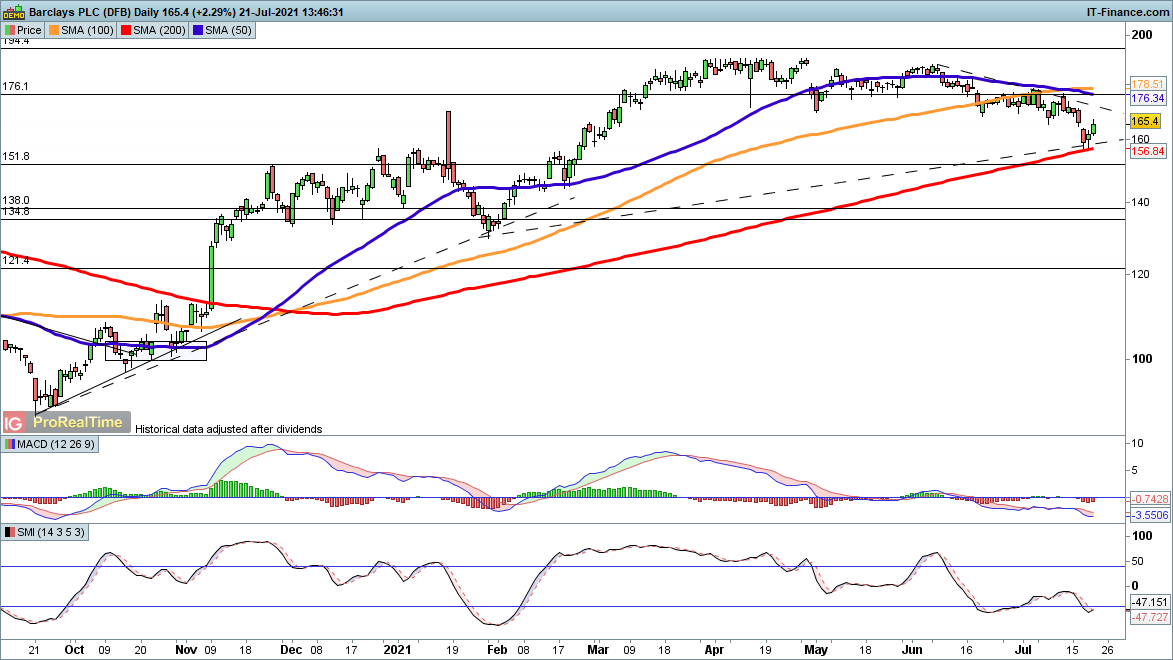This screenshot has width=1173, height=660.
Task: Click the Oct label on the date axis
Action: coord(74,650)
